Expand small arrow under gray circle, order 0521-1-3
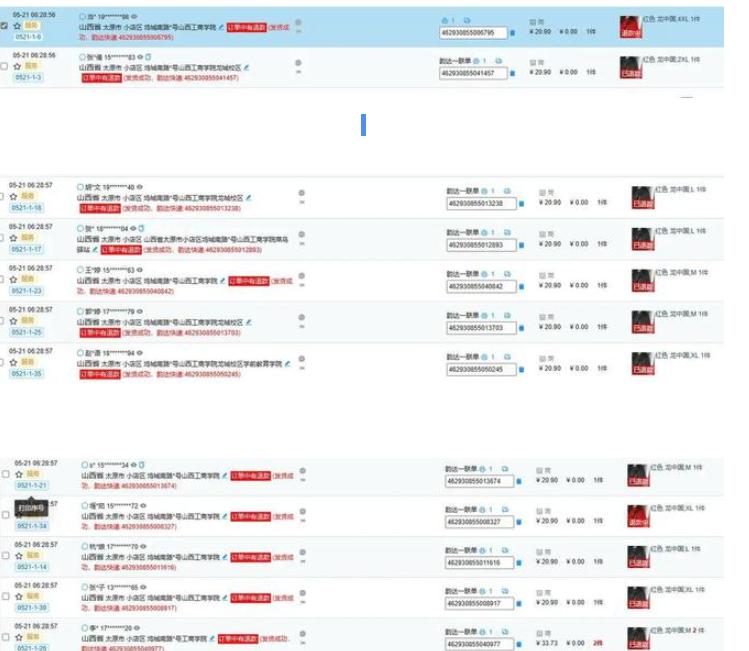Image resolution: width=749 pixels, height=651 pixels. click(299, 72)
